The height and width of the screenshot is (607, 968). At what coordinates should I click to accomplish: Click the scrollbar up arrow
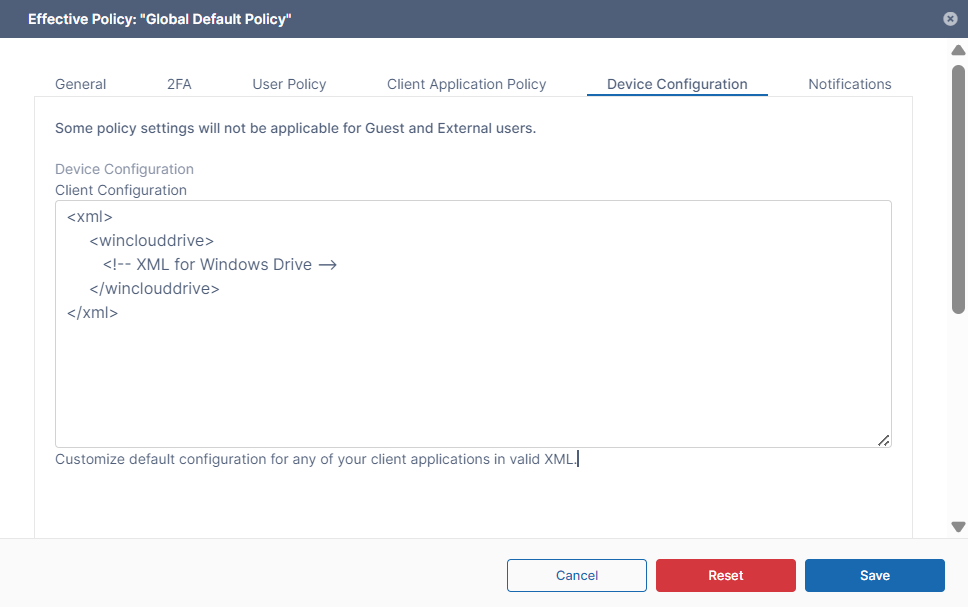[957, 50]
